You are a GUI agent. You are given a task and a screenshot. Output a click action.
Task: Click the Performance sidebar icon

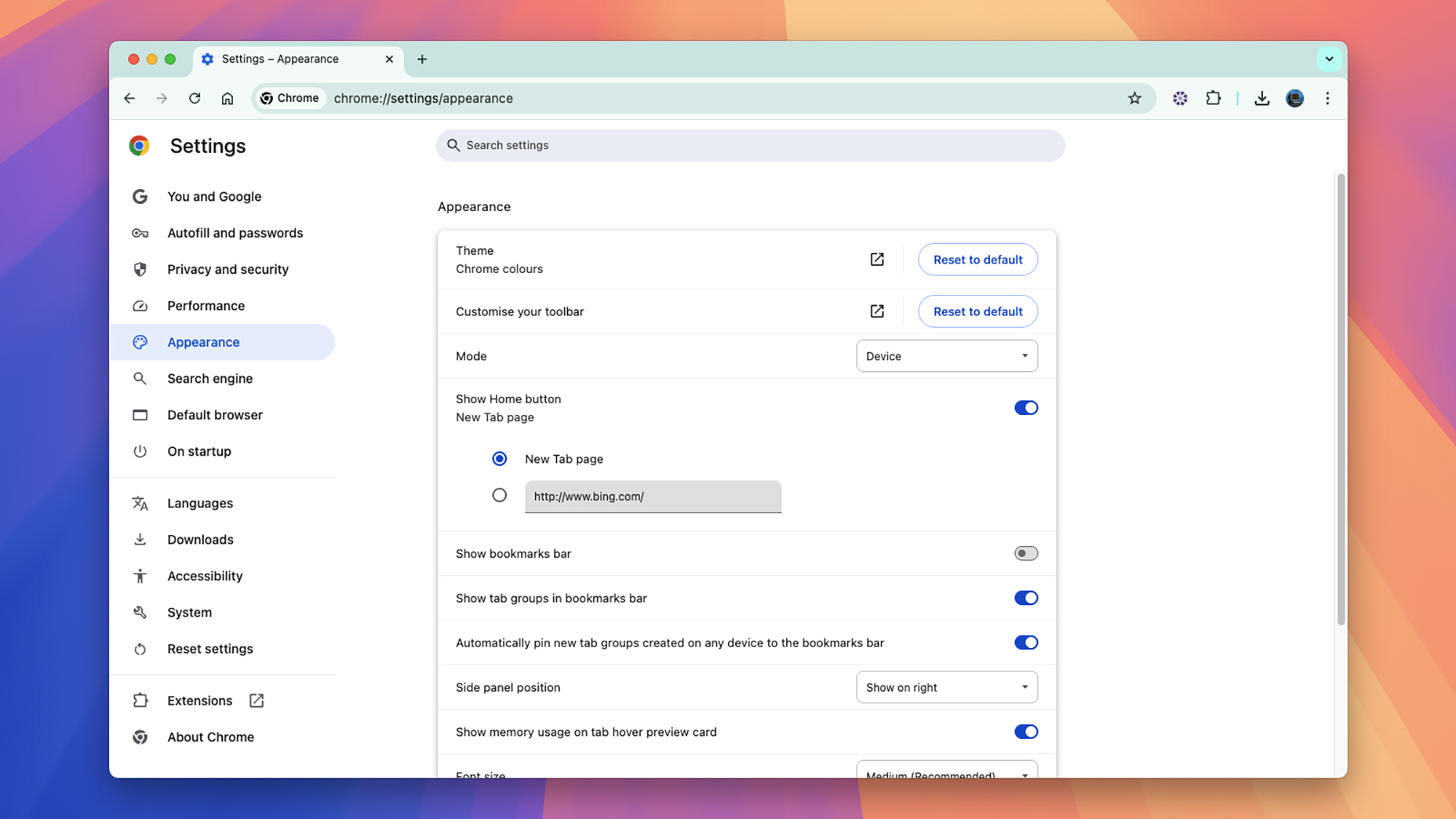point(140,306)
